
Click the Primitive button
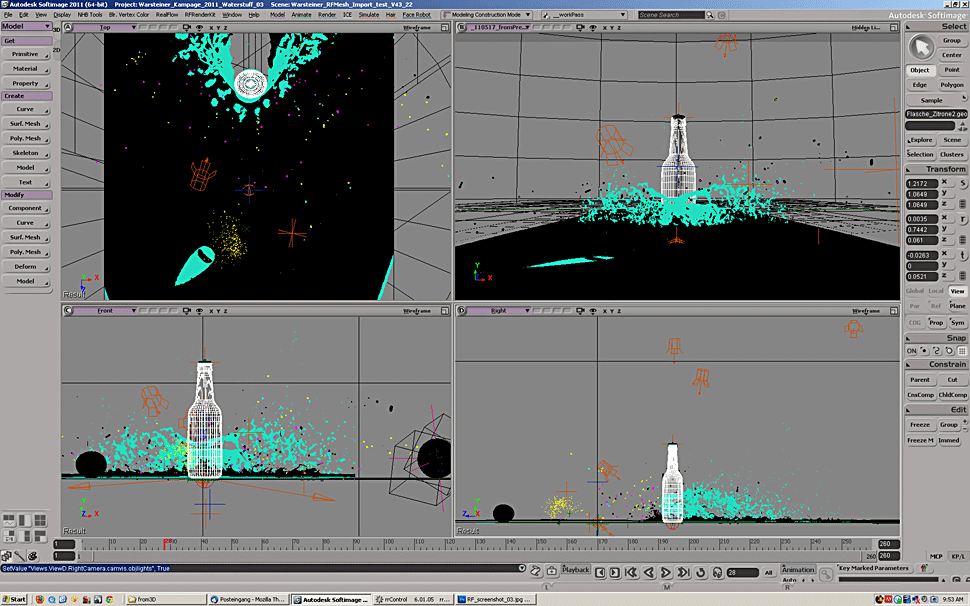click(25, 54)
